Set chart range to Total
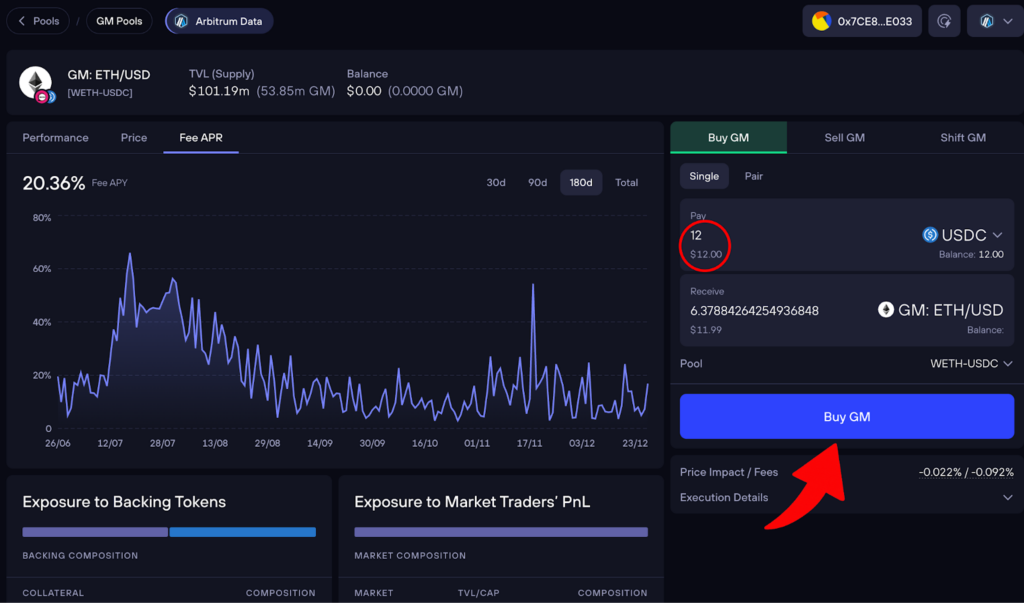1024x603 pixels. coord(626,183)
